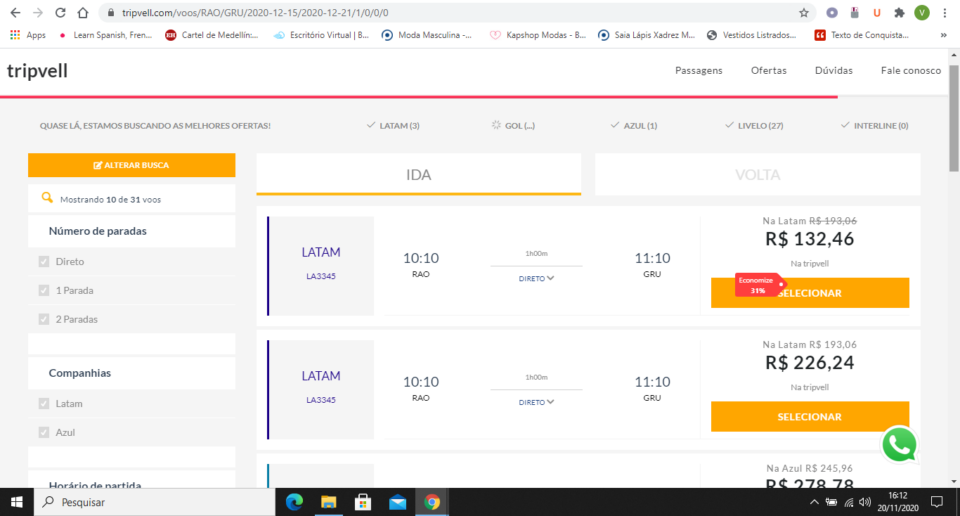Toggle the 1 Parada checkbox
The image size is (960, 516).
coord(44,290)
